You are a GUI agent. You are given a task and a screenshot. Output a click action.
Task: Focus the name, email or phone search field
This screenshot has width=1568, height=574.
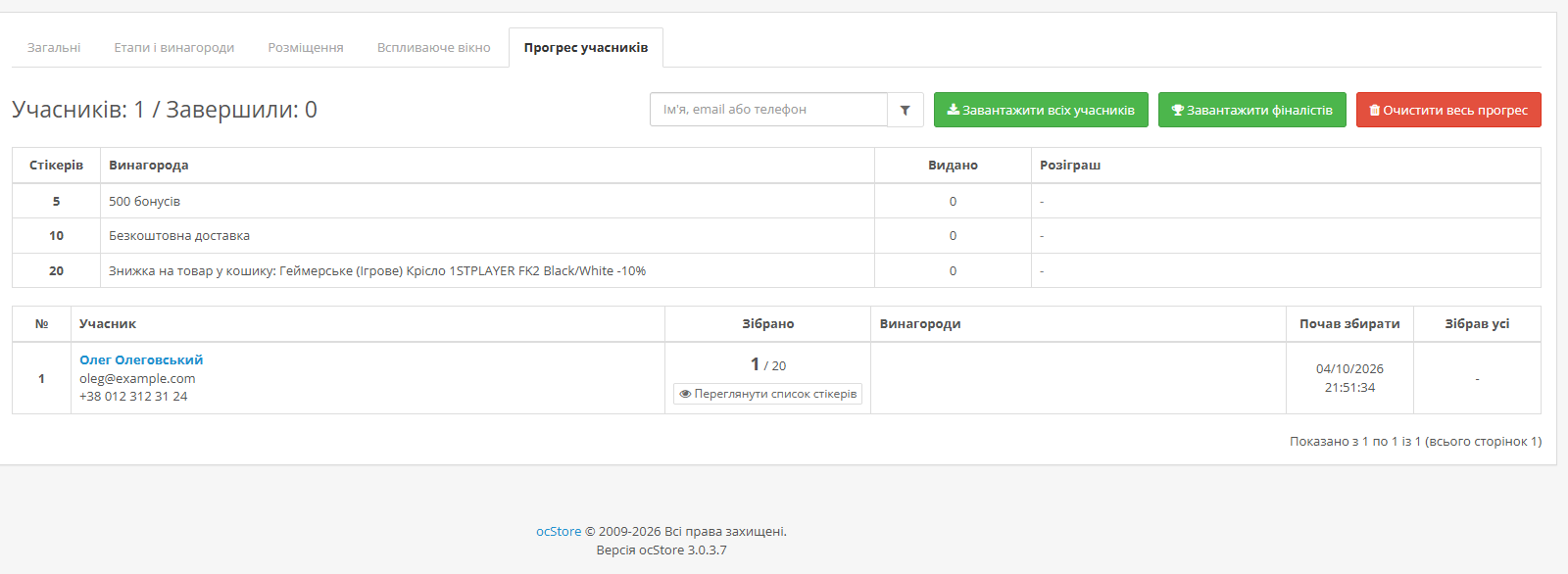tap(768, 110)
